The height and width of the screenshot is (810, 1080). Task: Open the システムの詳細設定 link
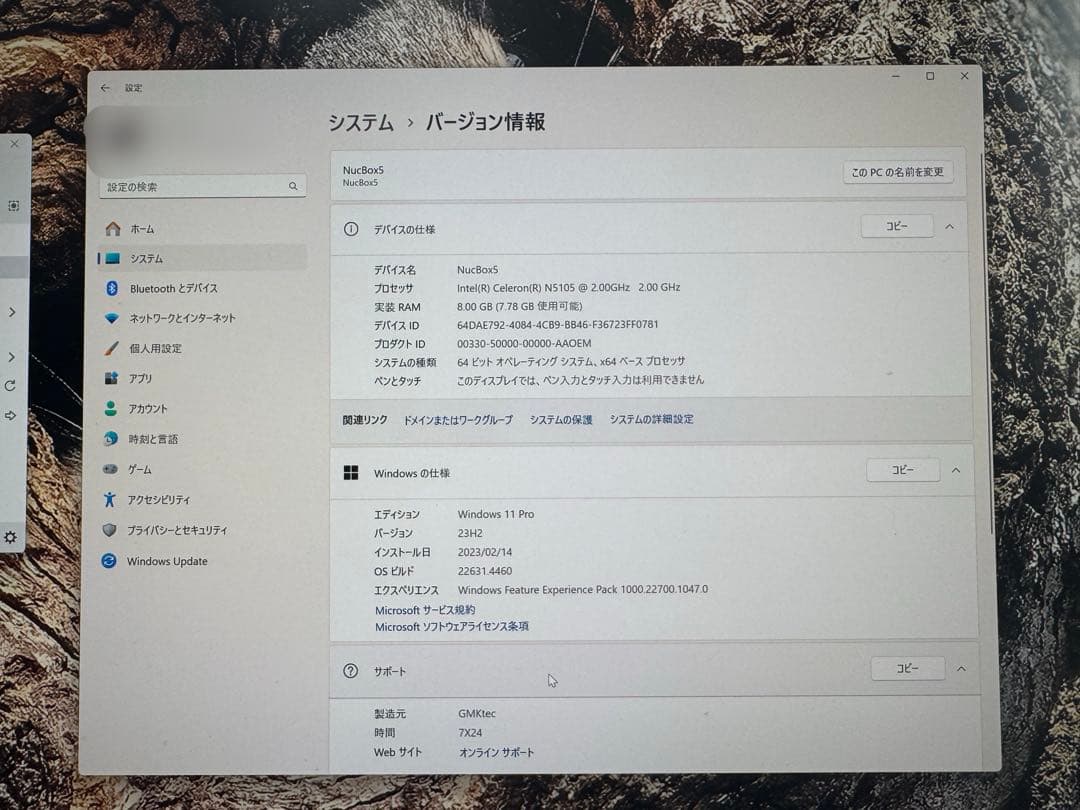651,419
